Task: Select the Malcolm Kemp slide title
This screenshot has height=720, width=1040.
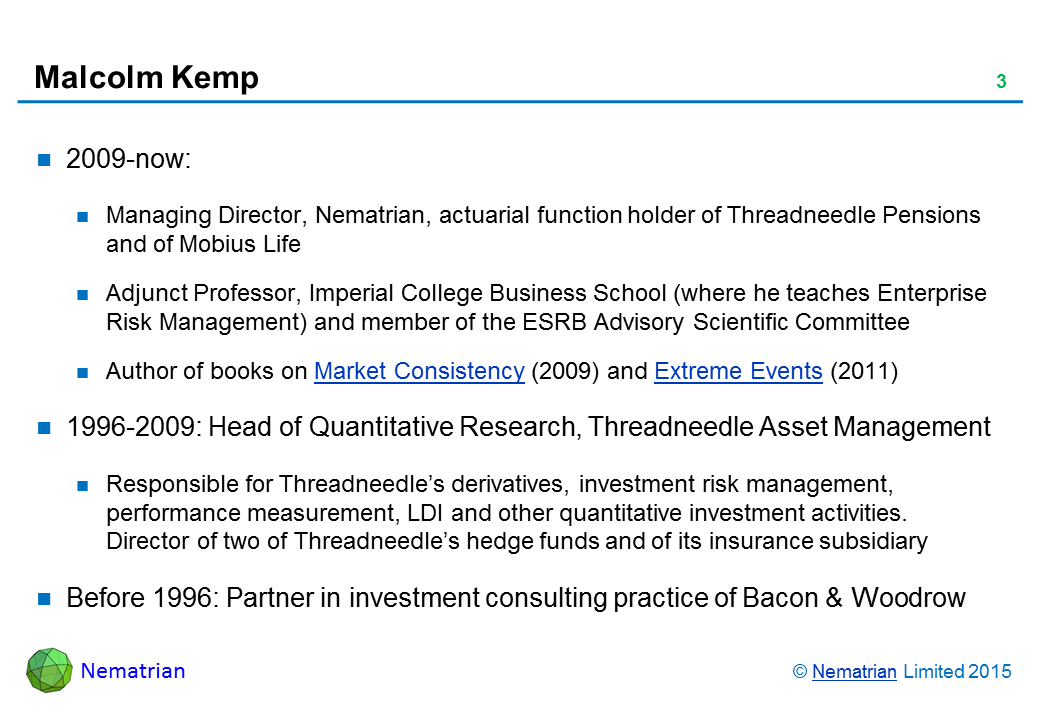Action: coord(146,78)
